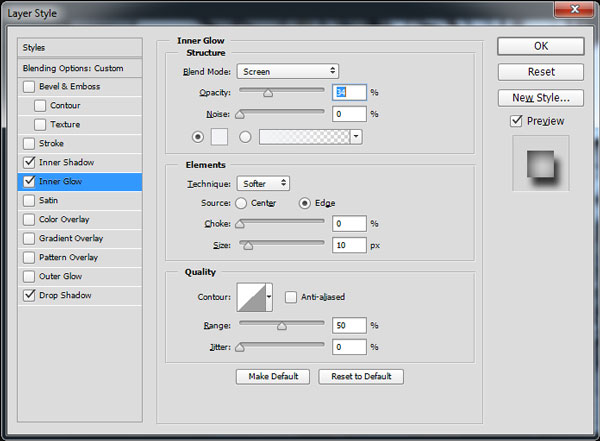
Task: Click the Opacity percent input field
Action: click(x=349, y=92)
